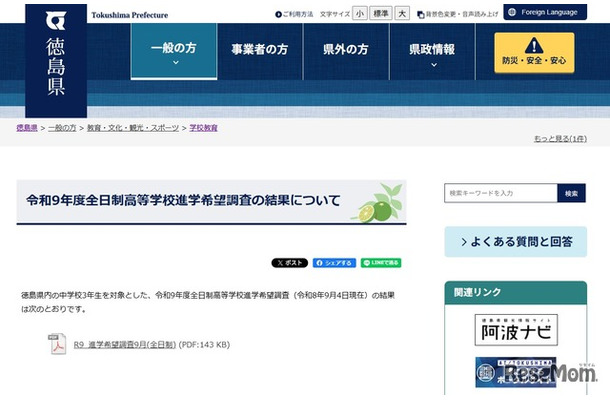Viewport: 610px width, 400px height.
Task: Click the もっと見る(1件) link
Action: click(x=560, y=139)
